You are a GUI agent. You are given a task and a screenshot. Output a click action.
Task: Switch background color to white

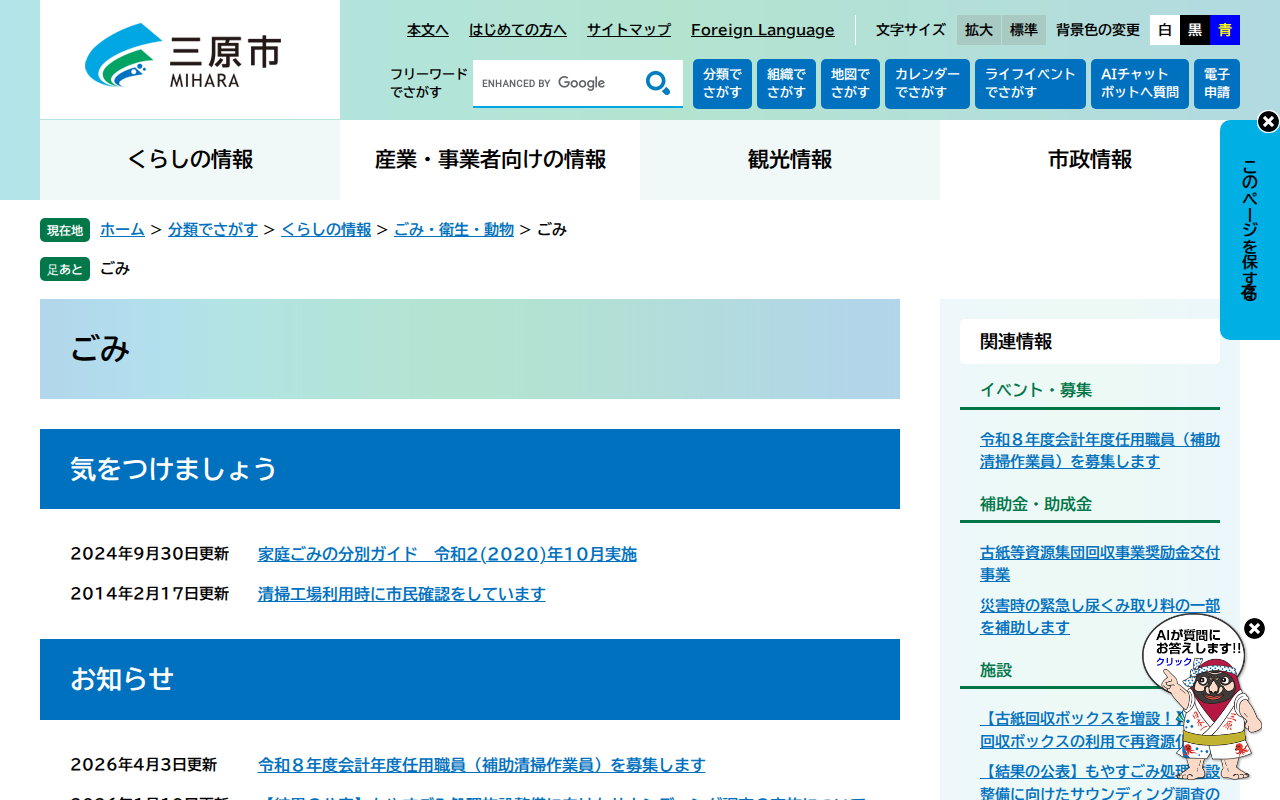pos(1165,30)
